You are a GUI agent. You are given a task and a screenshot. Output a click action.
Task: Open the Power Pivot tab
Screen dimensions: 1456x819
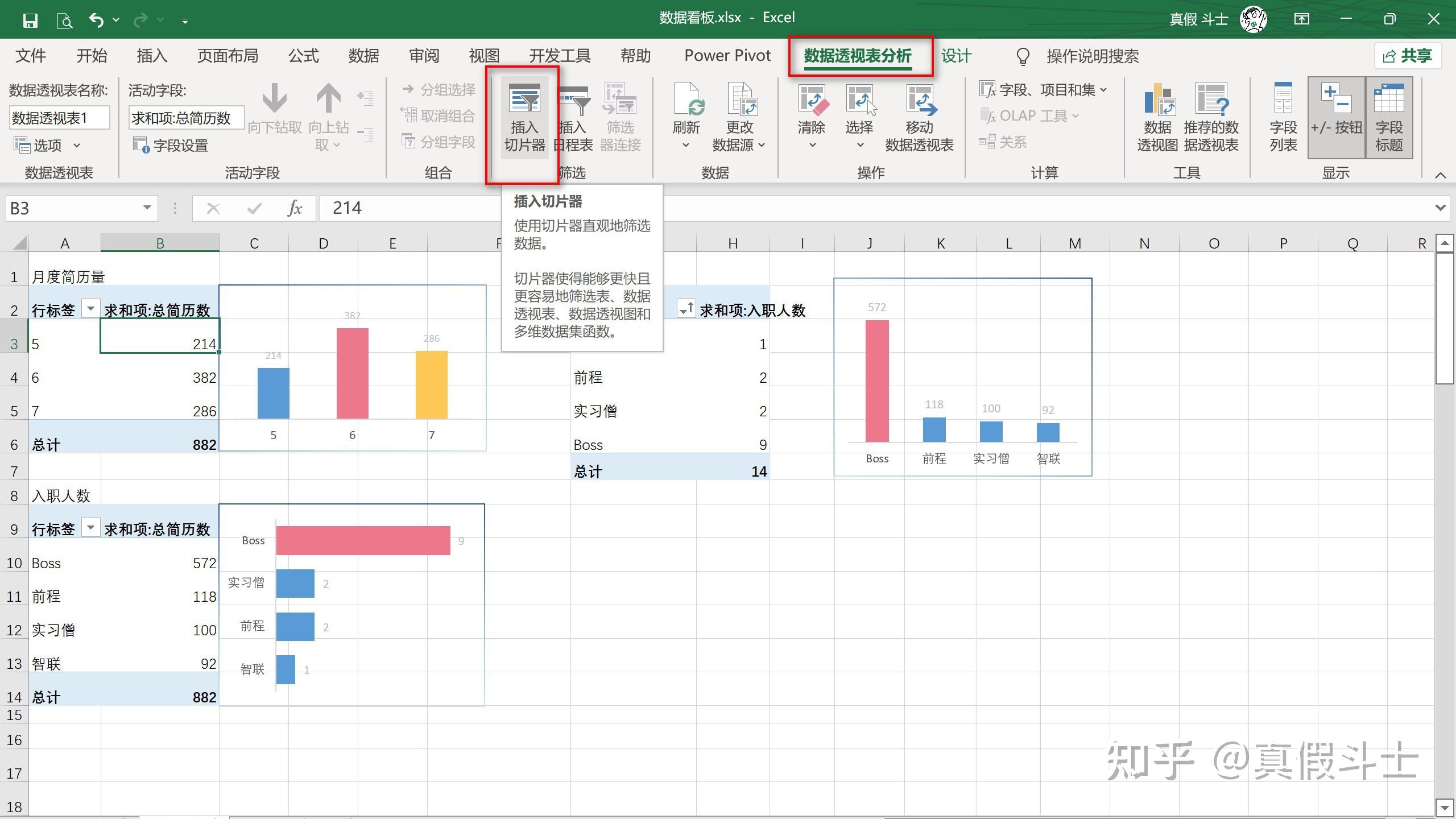pos(727,56)
